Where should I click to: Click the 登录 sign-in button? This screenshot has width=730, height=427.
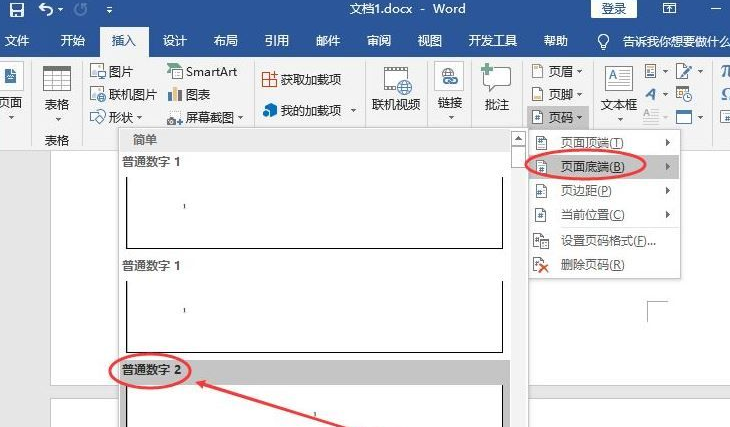click(614, 9)
